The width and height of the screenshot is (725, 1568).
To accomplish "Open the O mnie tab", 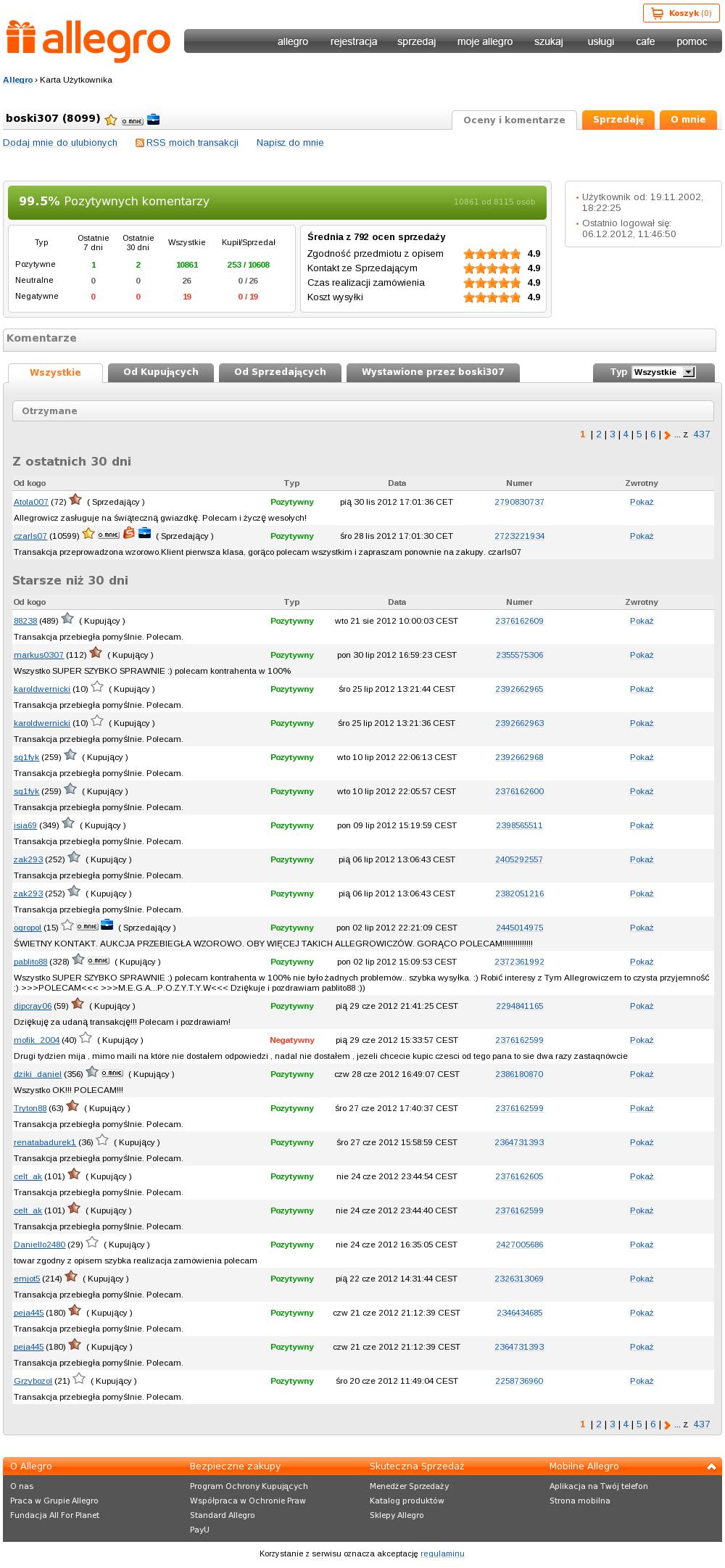I will pos(688,120).
